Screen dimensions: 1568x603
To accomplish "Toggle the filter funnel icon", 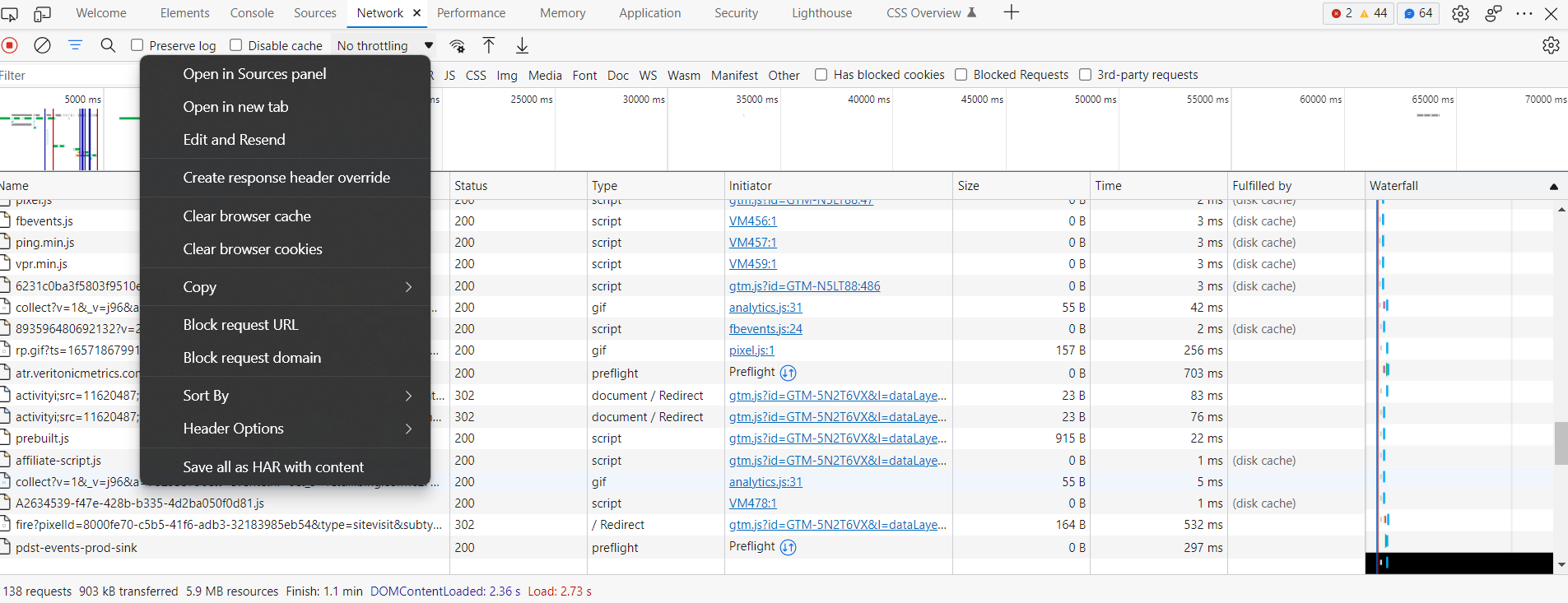I will [75, 45].
